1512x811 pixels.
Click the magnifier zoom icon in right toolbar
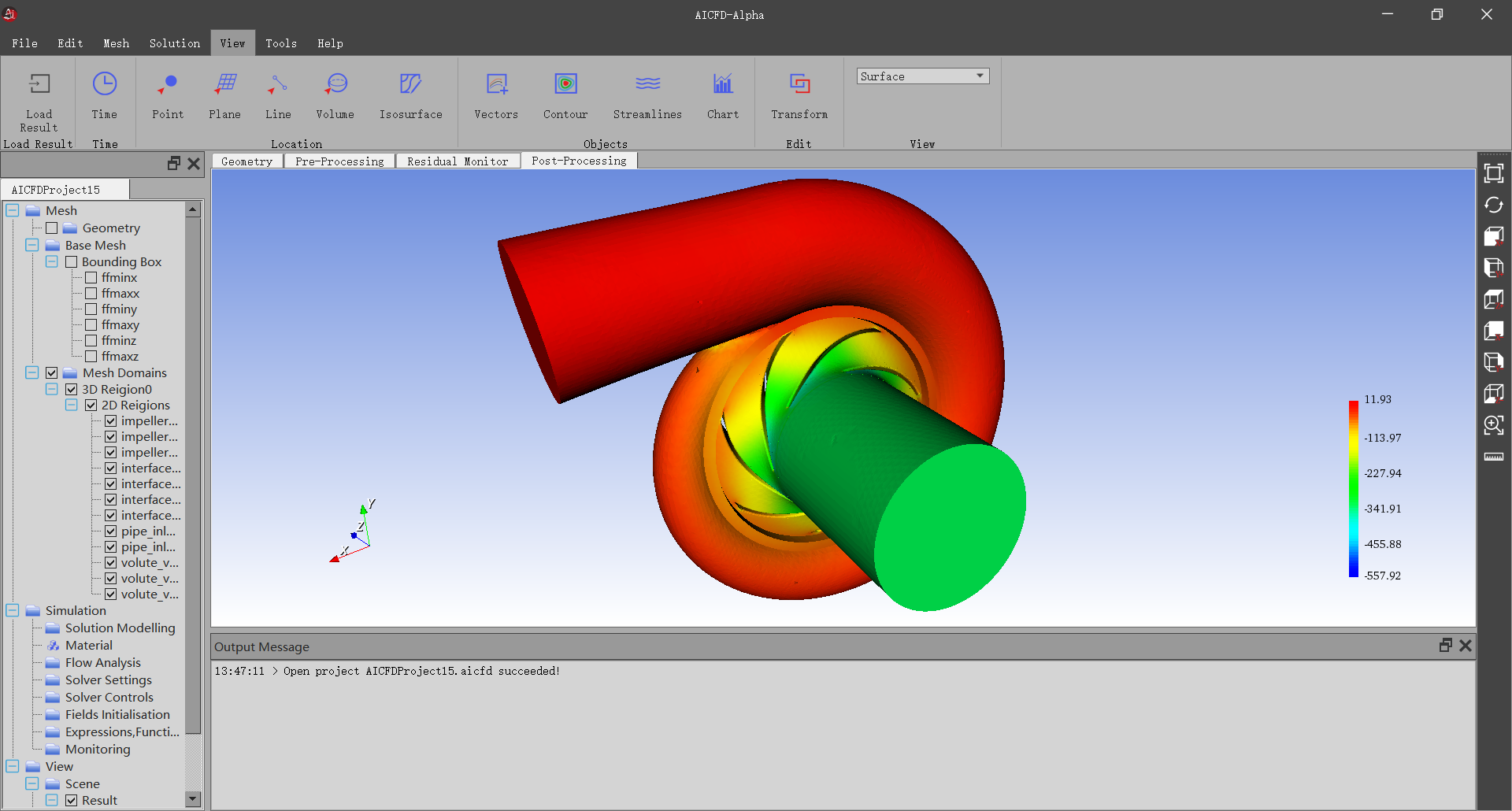(1494, 425)
